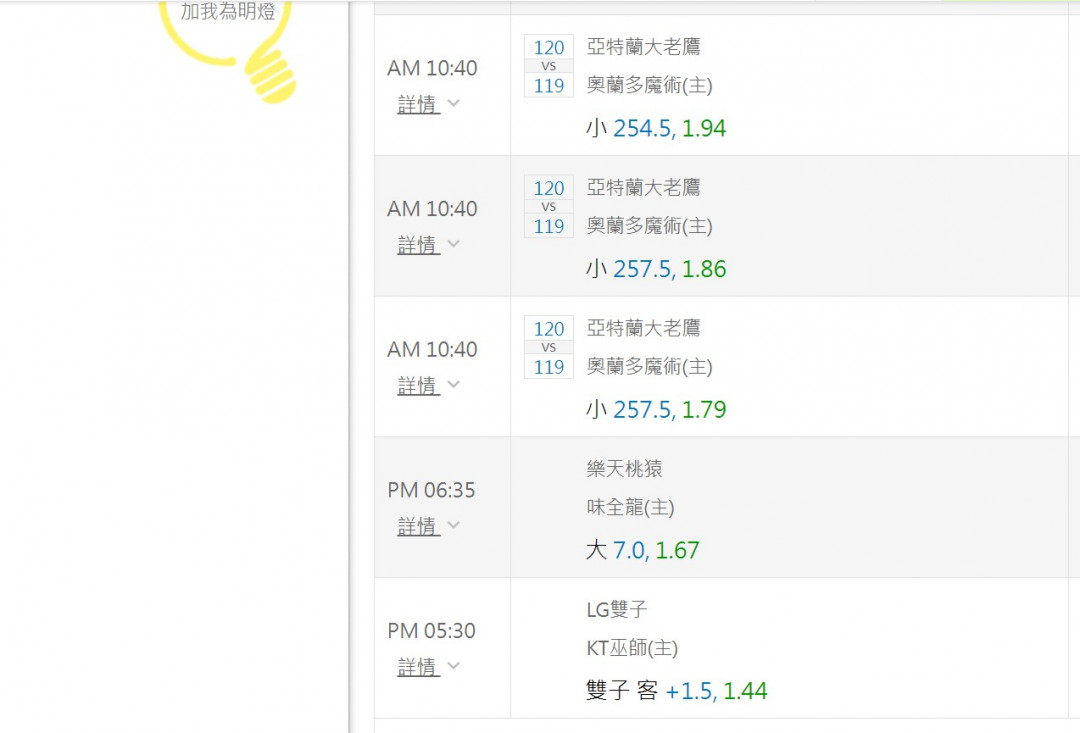Click score 120 in the 1.79 odds row
1080x733 pixels.
(x=549, y=329)
